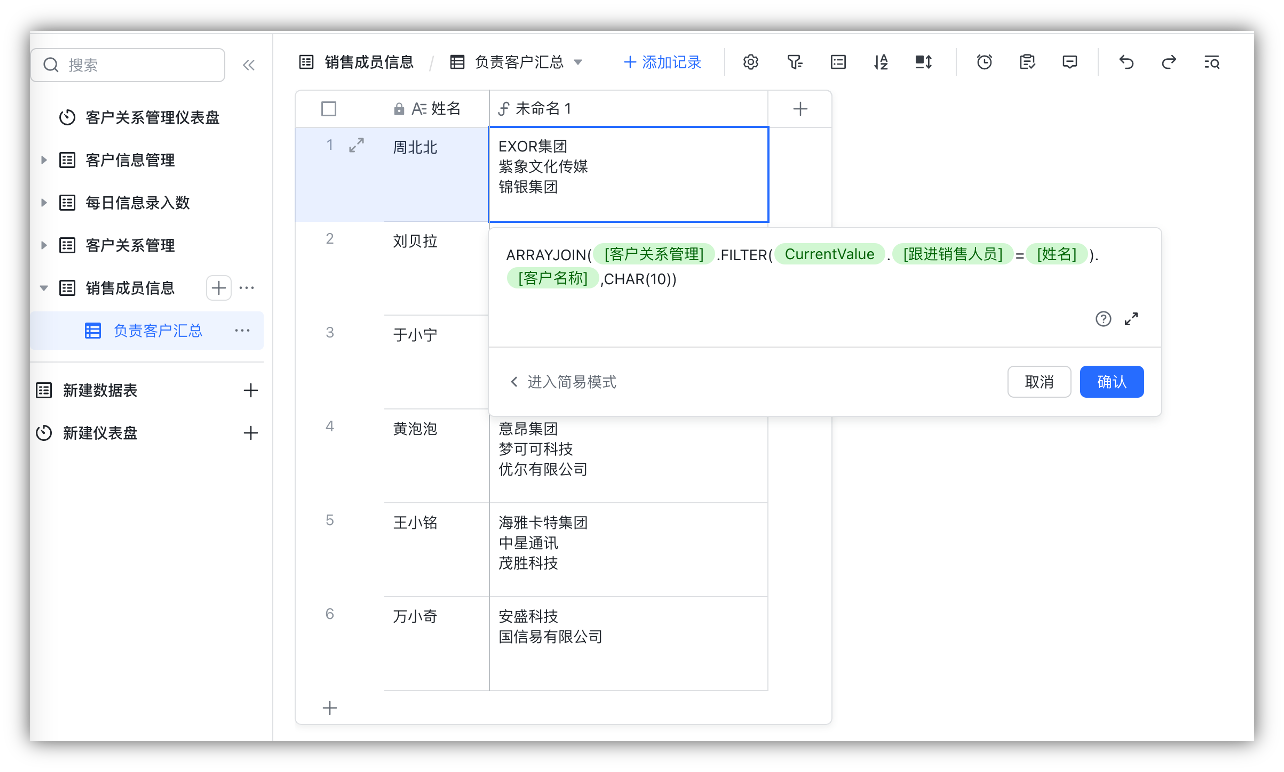Select the cell 王小铭
This screenshot has width=1284, height=772.
tap(436, 549)
